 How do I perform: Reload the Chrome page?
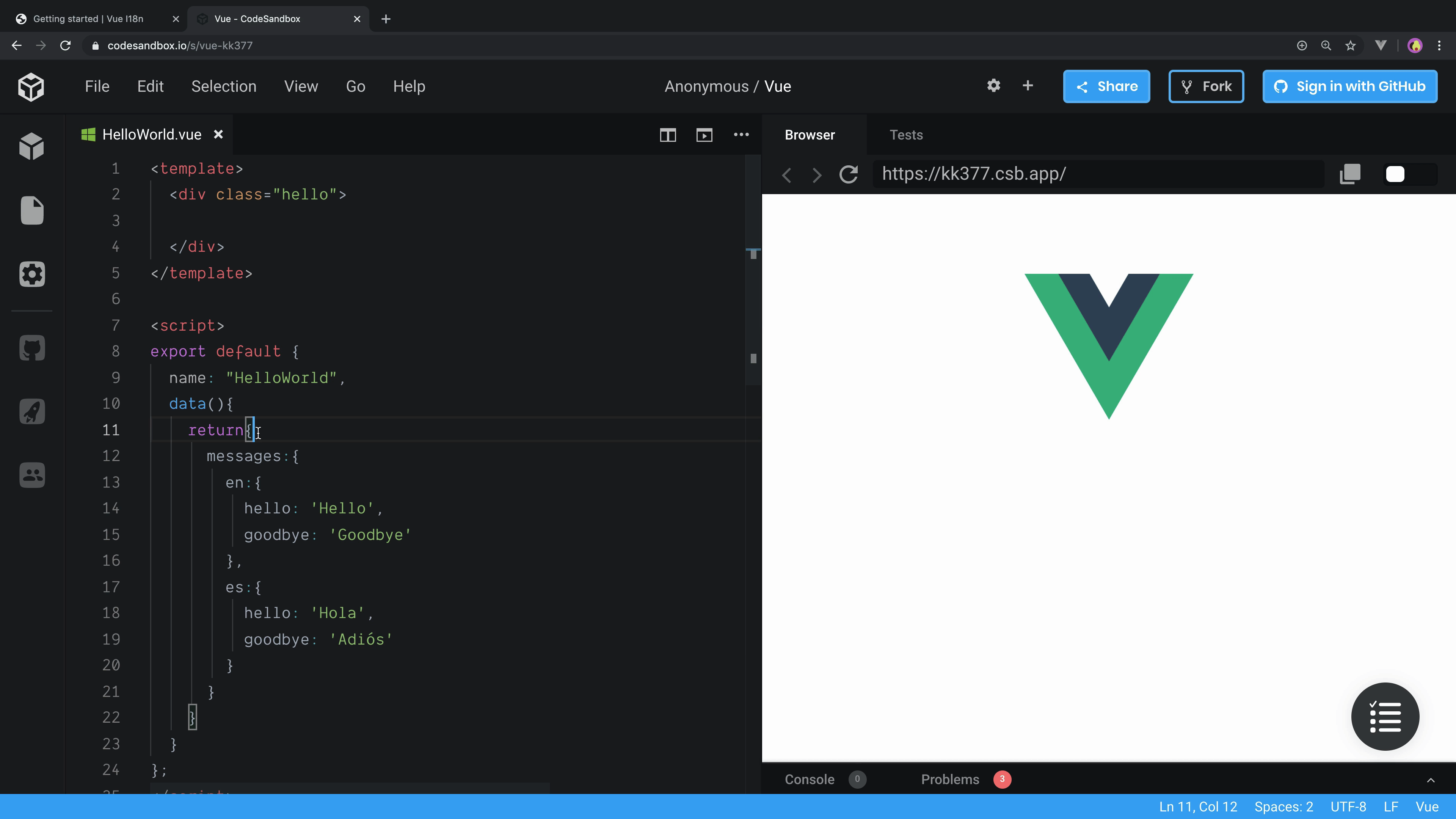point(65,45)
